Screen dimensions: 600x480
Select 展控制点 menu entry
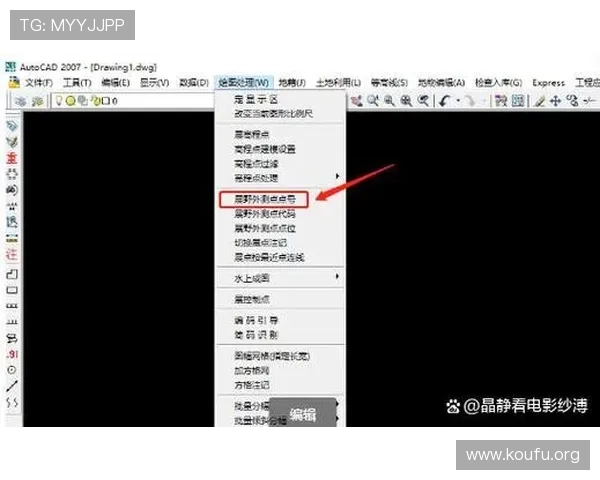(281, 299)
